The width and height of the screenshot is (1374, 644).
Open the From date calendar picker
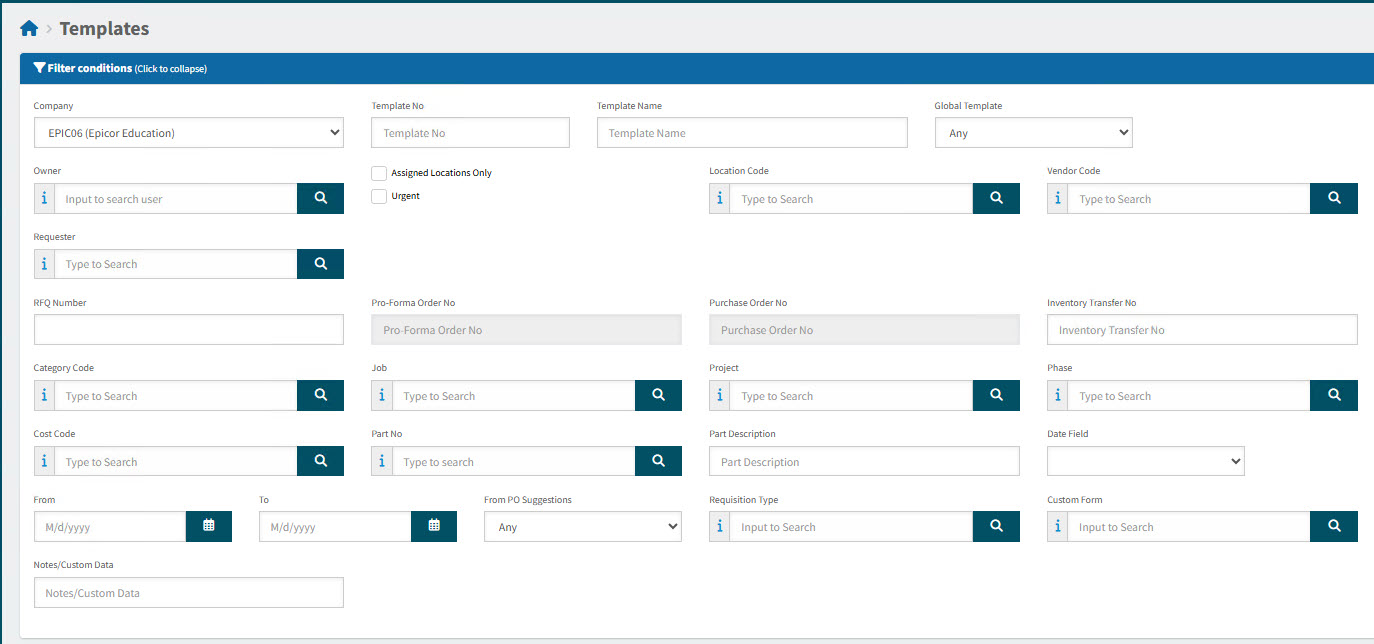[209, 526]
